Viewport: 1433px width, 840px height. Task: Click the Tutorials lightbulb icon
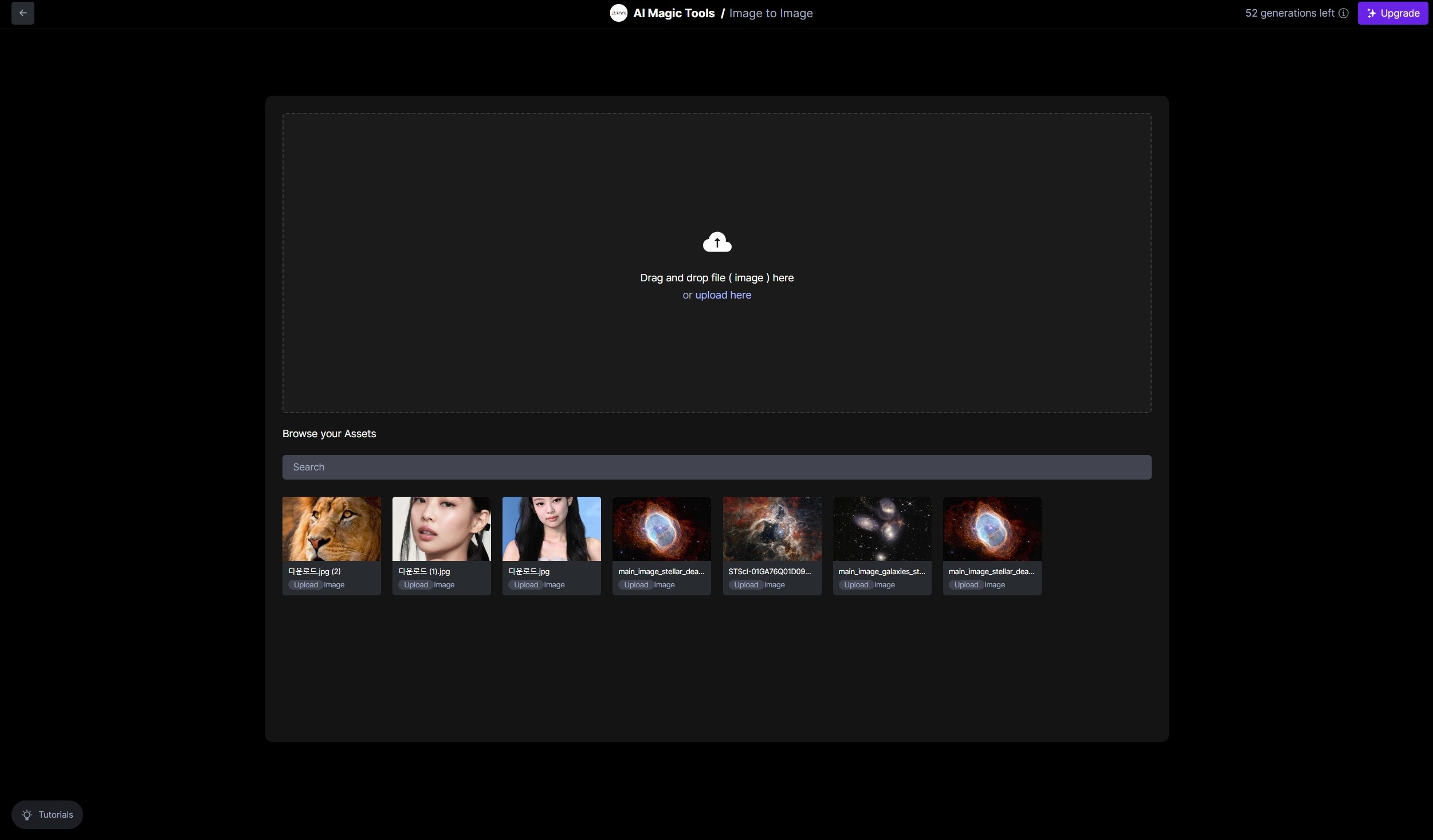click(27, 814)
